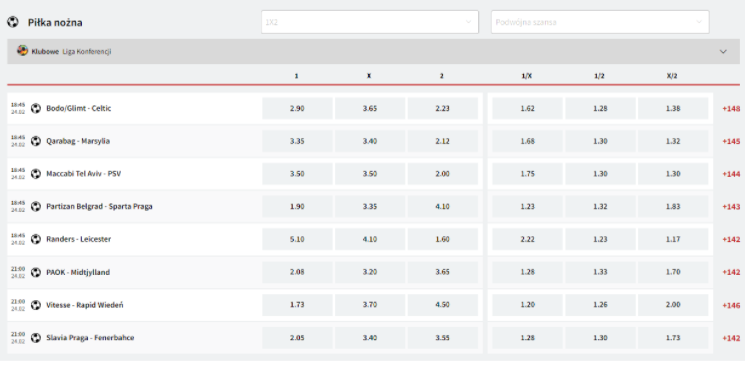
Task: Collapse the Klubowe Liga Konferencji section
Action: tap(723, 51)
